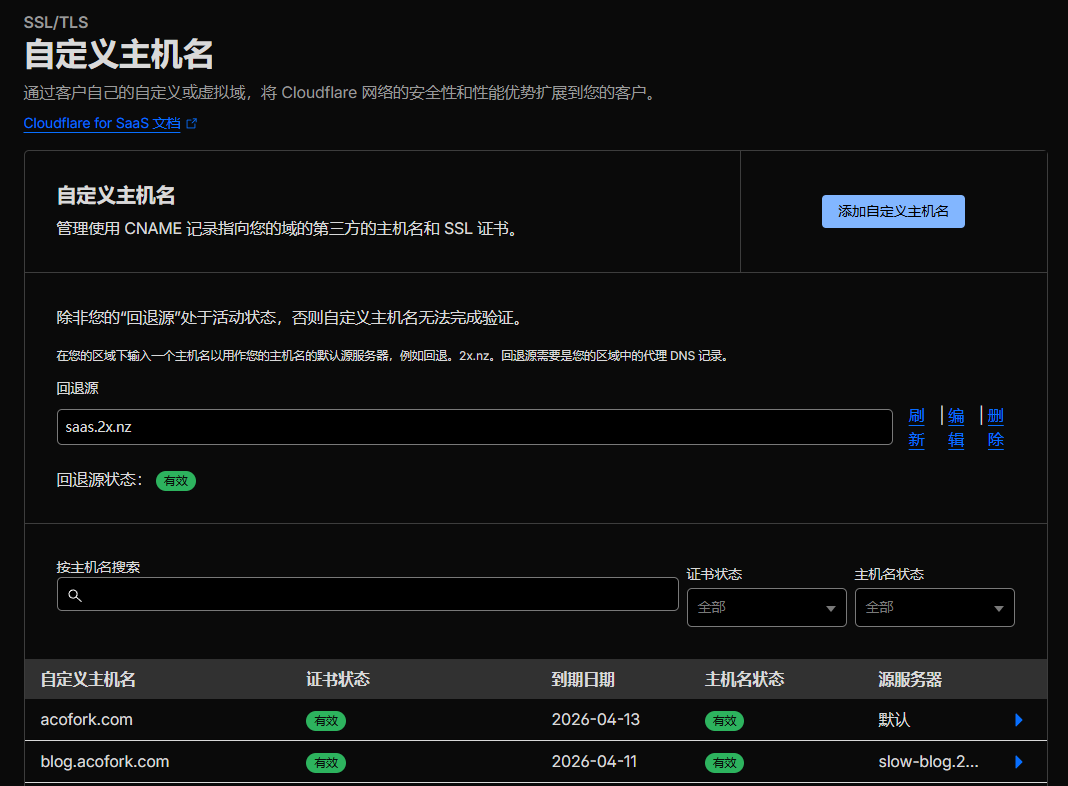Open the 证书状态 filter dropdown

pos(766,608)
